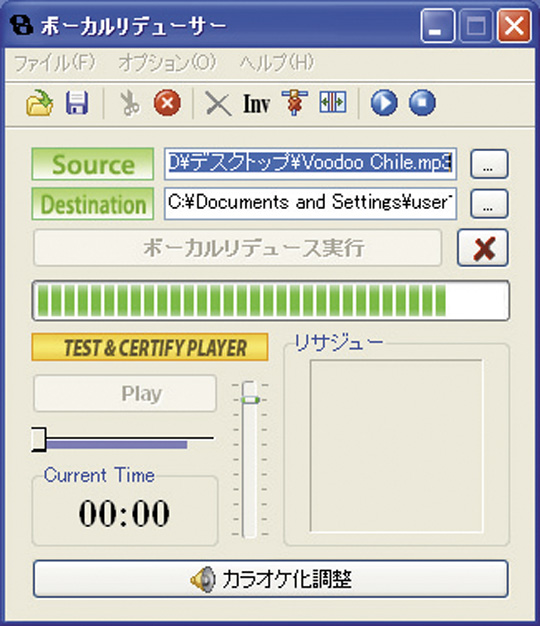Click the vertical volume slider thumb

tap(250, 400)
